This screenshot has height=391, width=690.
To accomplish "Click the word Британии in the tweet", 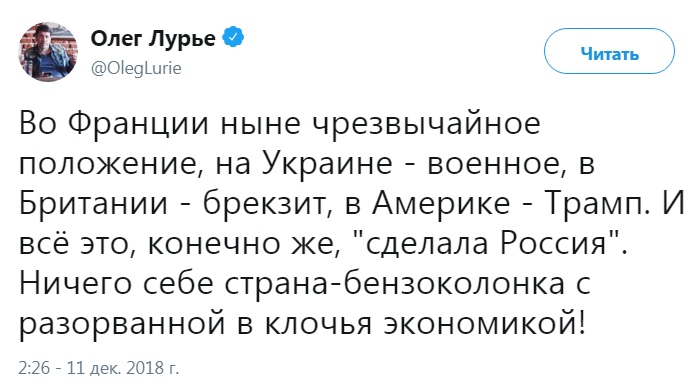I will (93, 204).
